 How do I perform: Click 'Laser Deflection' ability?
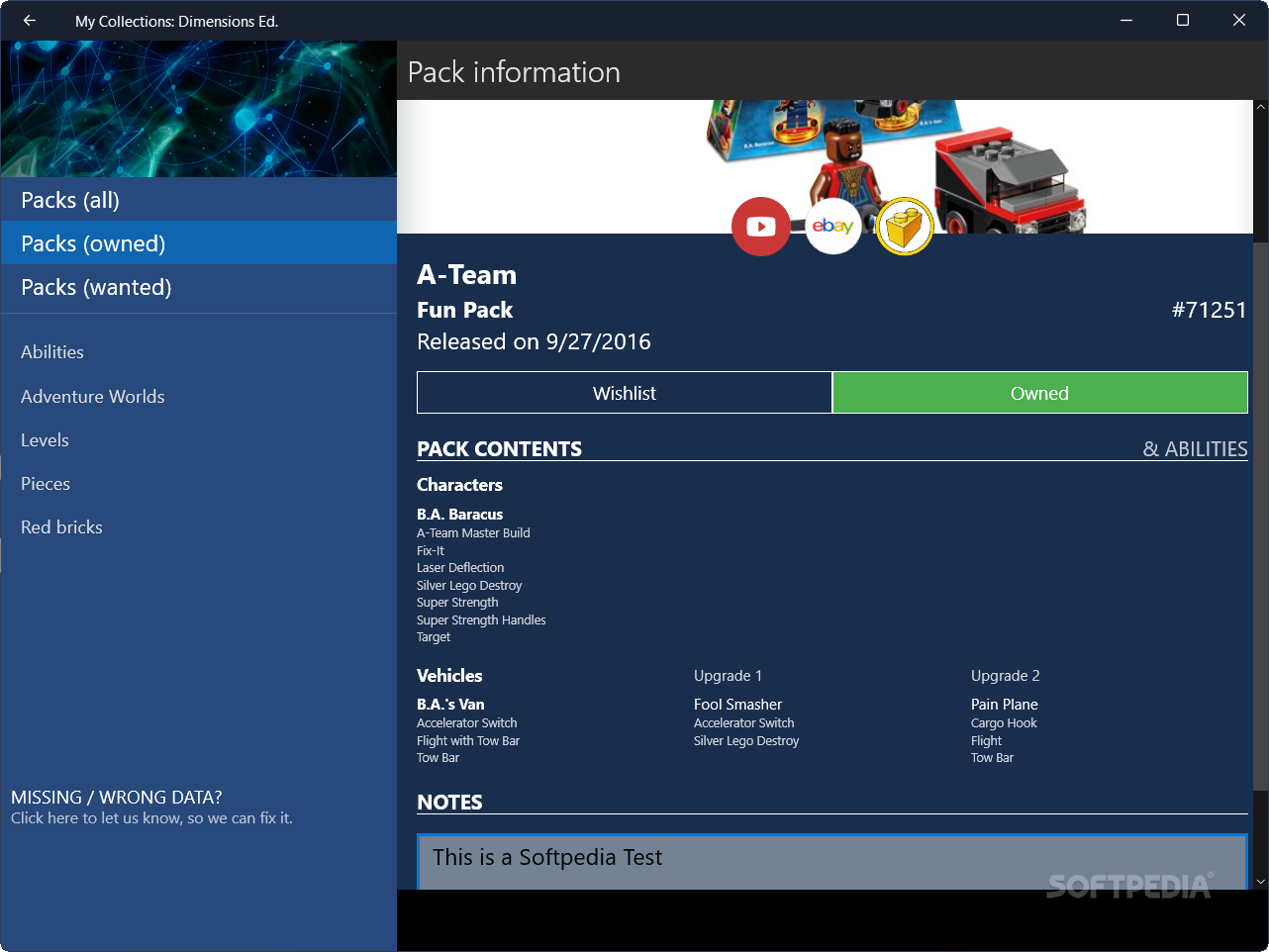[460, 568]
